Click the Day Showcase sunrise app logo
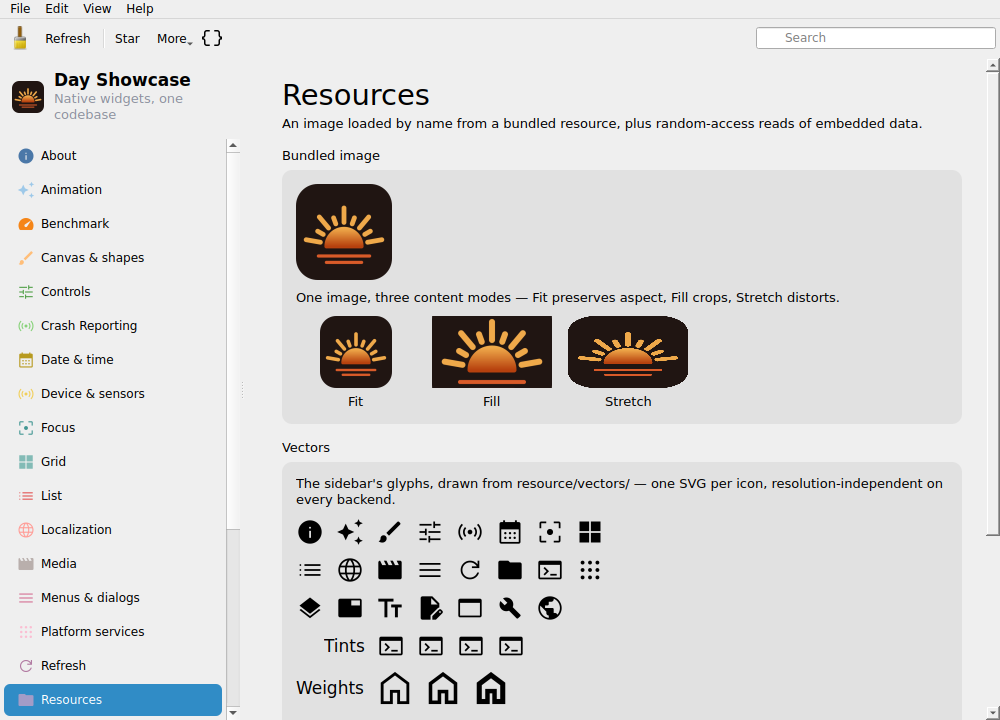Screen dimensions: 1000x720 pos(28,97)
